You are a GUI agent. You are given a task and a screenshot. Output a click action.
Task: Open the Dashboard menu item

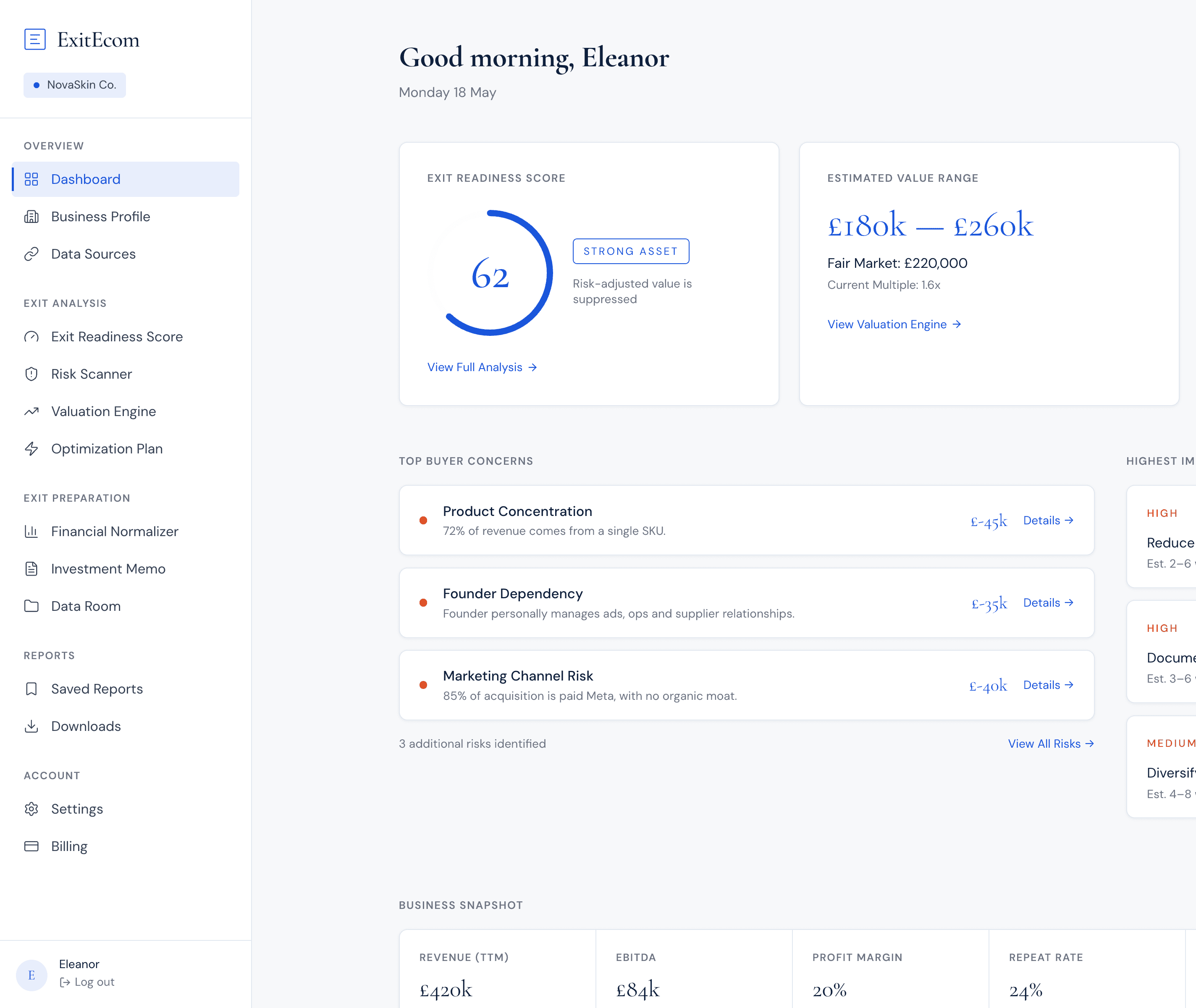click(x=126, y=179)
